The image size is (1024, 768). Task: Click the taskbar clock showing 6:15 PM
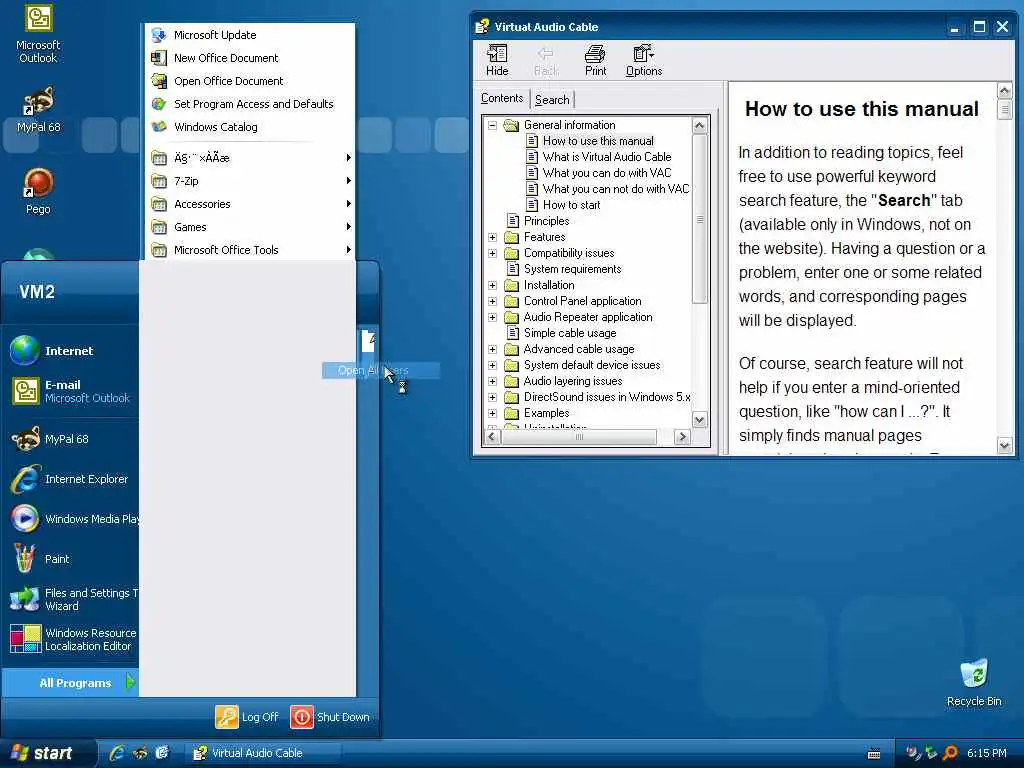pos(987,753)
